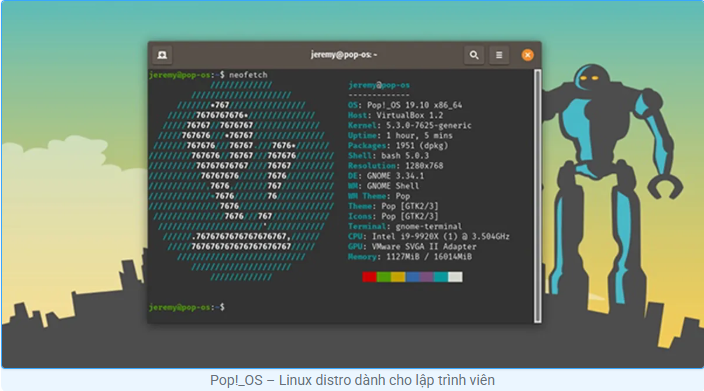Click the bottom empty shell prompt
Viewport: 704px width, 391px height.
click(187, 307)
